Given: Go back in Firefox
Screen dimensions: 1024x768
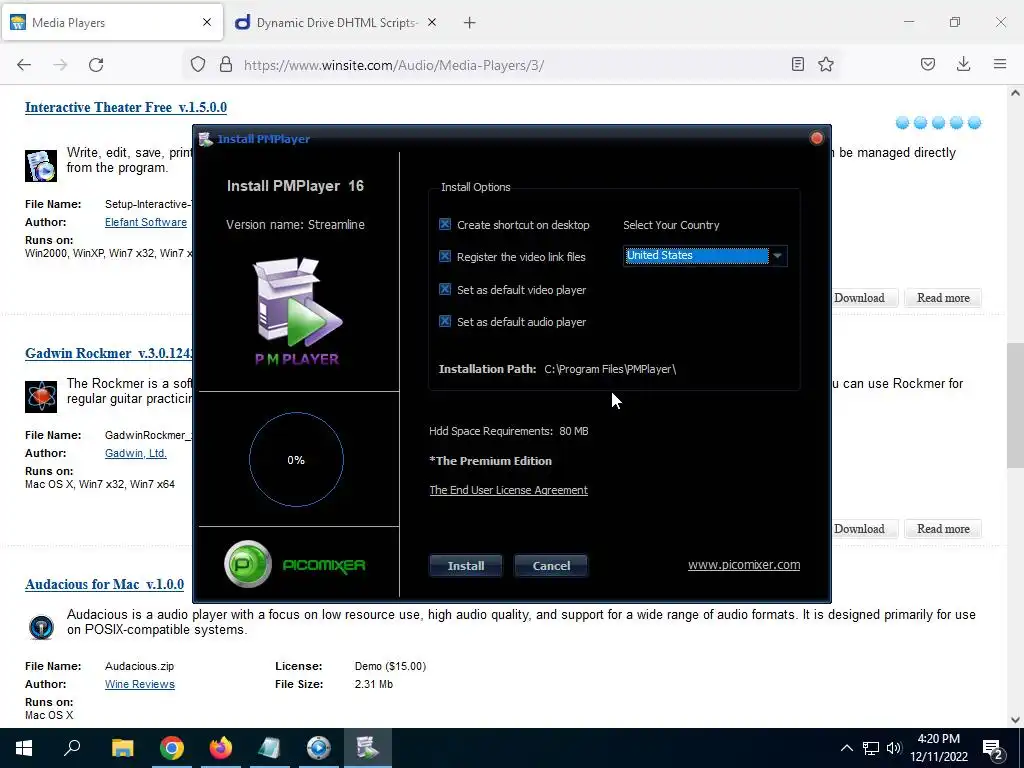Looking at the screenshot, I should coord(24,65).
